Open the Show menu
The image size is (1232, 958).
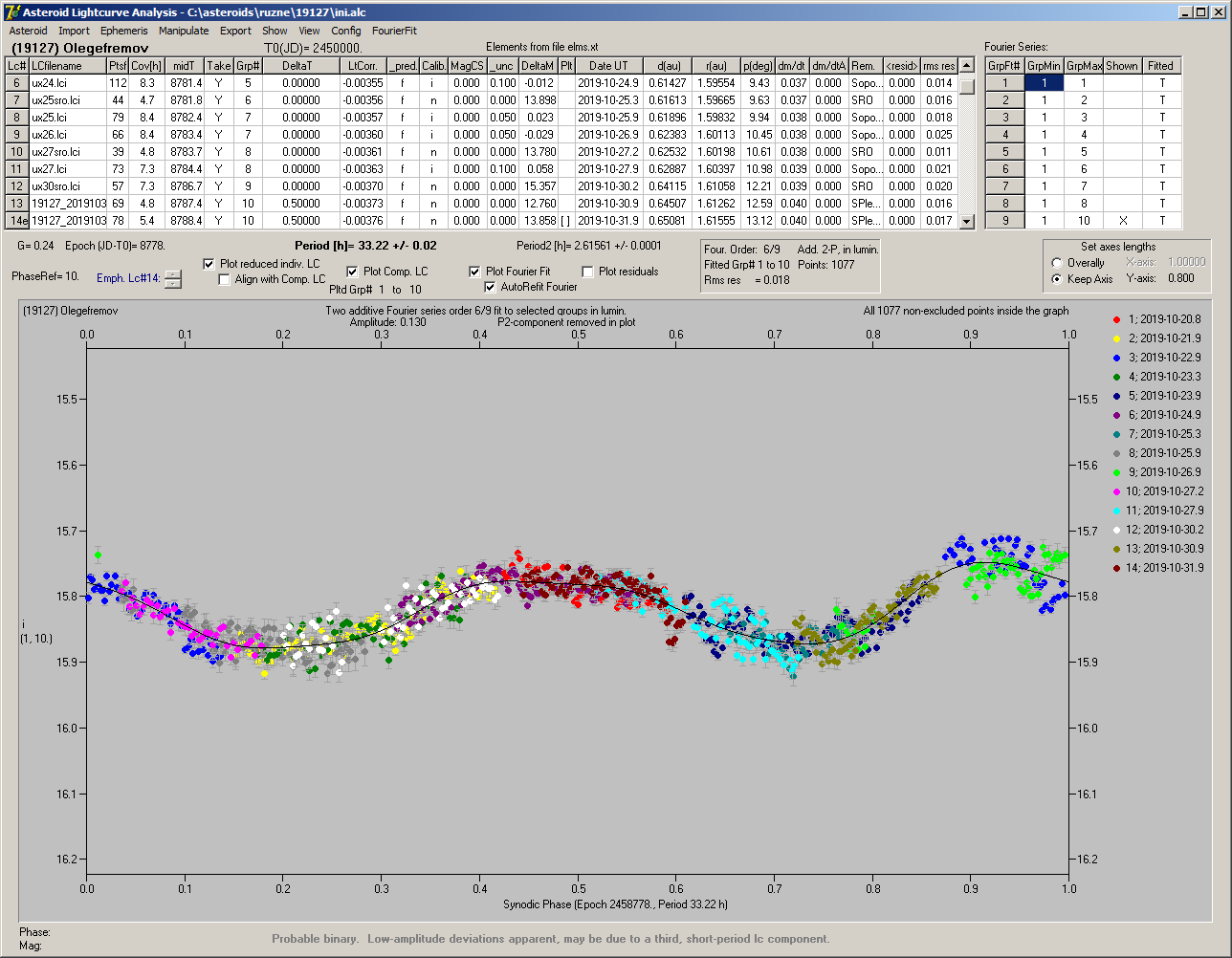(275, 31)
